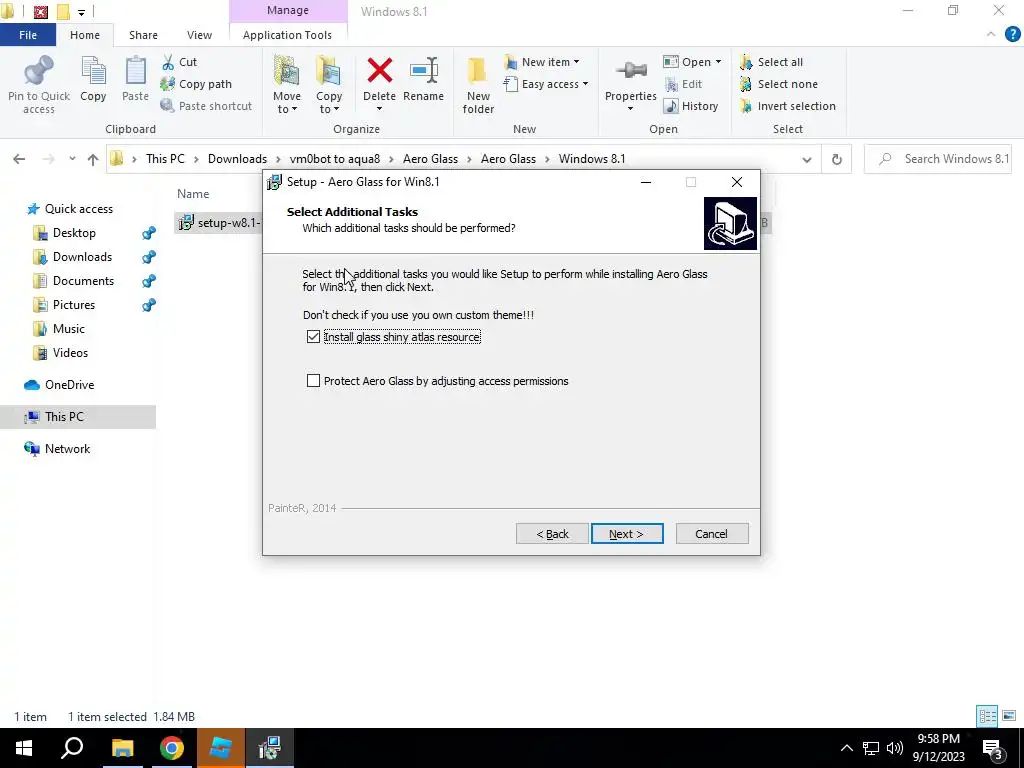The height and width of the screenshot is (768, 1024).
Task: Open recent locations dropdown arrow
Action: [72, 159]
